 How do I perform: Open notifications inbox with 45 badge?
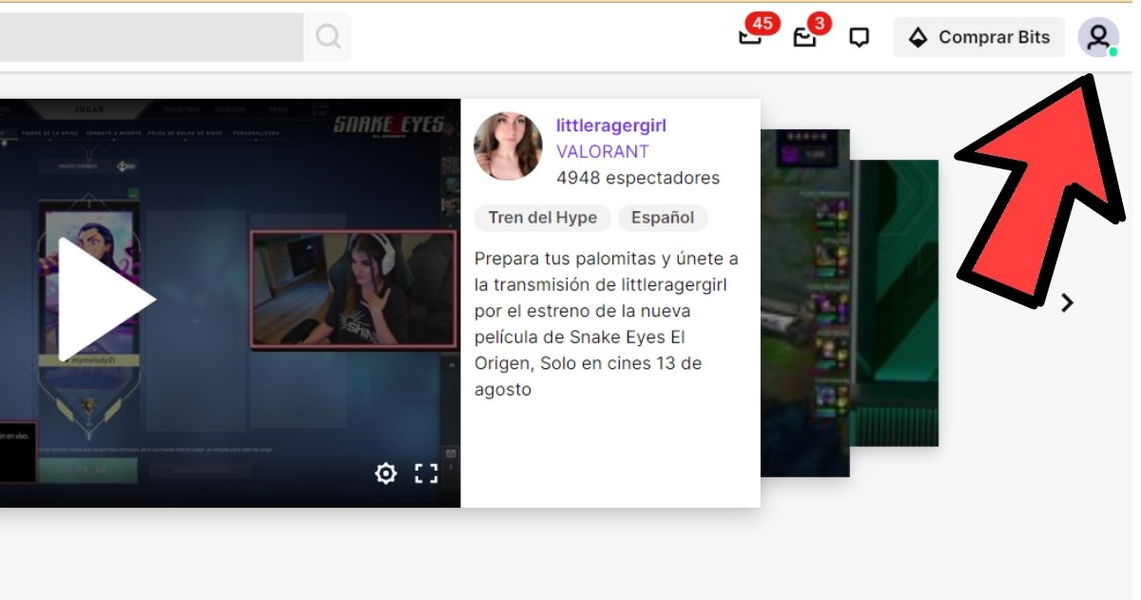(750, 36)
